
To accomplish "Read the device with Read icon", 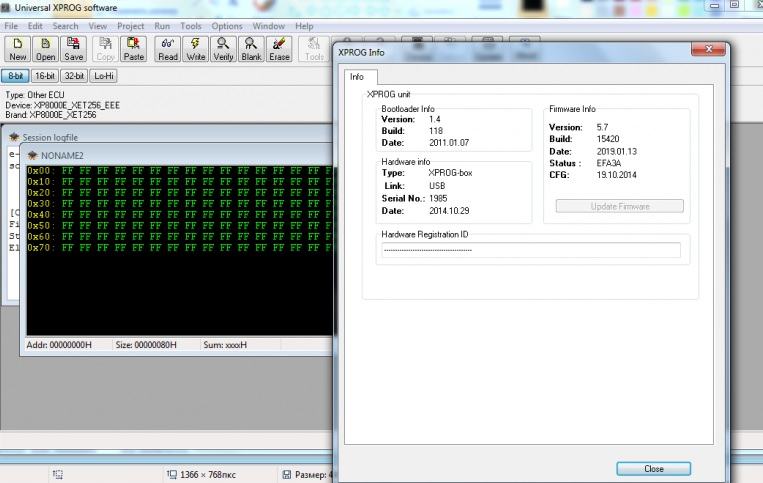I will point(168,49).
